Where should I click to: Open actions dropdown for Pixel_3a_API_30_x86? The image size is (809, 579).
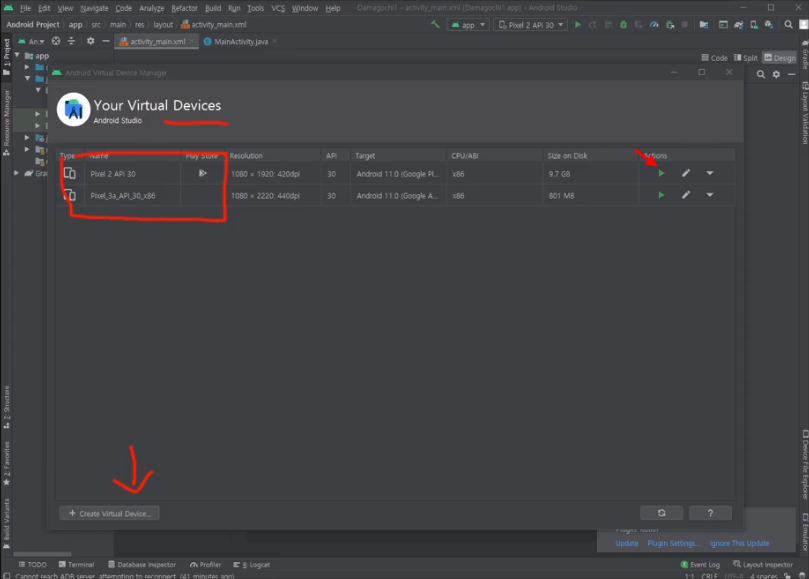[x=710, y=195]
